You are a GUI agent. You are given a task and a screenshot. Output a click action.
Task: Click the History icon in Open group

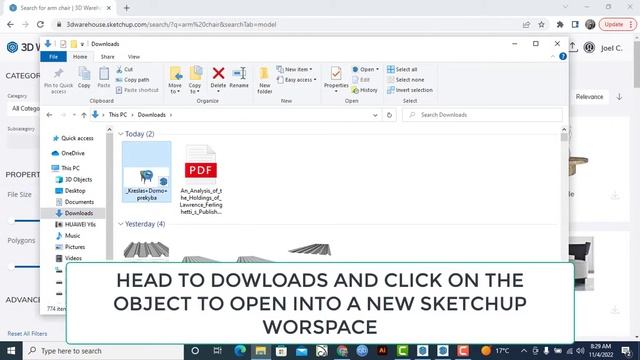[x=355, y=90]
